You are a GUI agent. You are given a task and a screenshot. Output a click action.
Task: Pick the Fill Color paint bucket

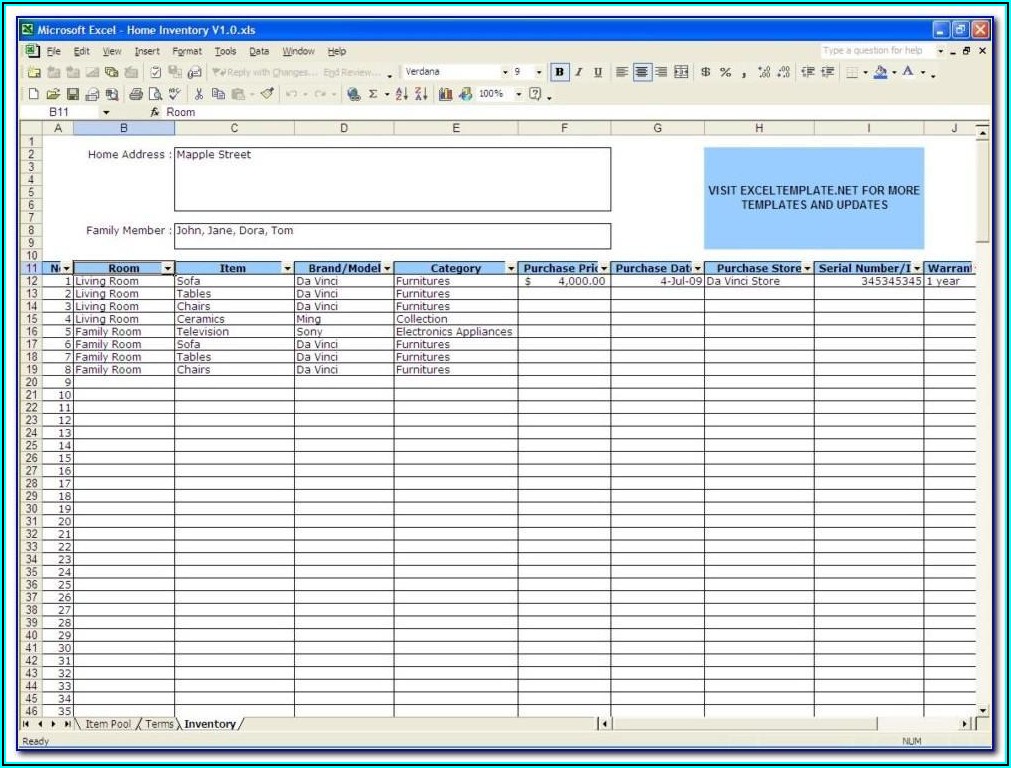coord(880,72)
